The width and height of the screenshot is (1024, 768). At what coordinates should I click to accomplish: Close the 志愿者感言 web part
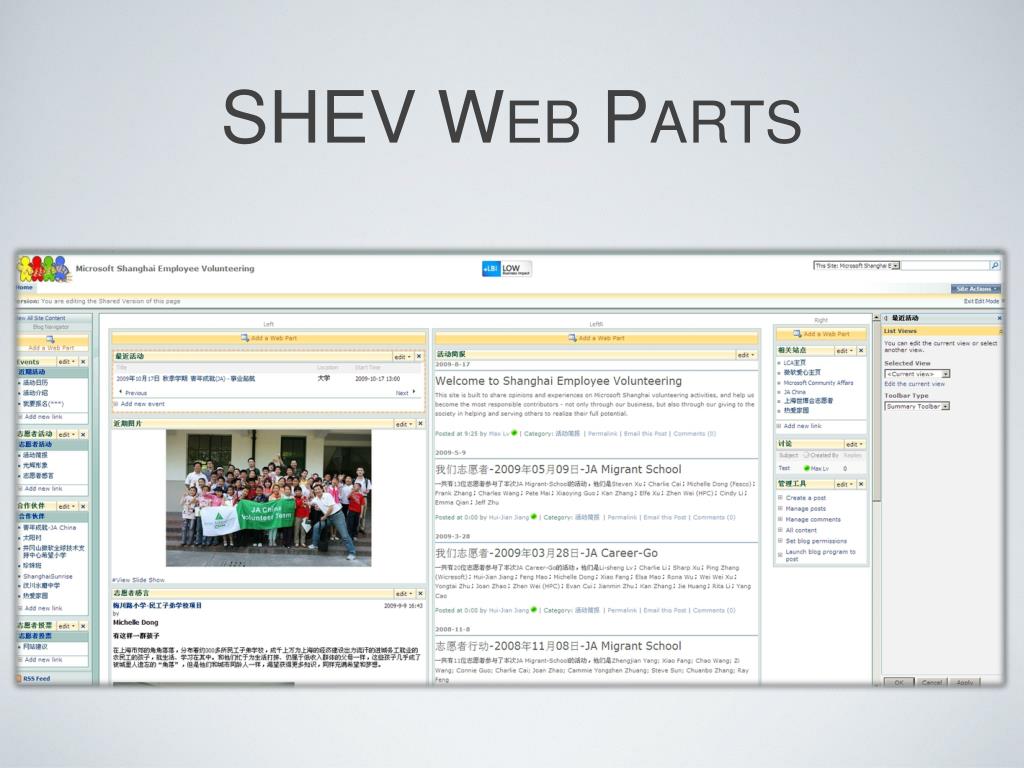[420, 594]
